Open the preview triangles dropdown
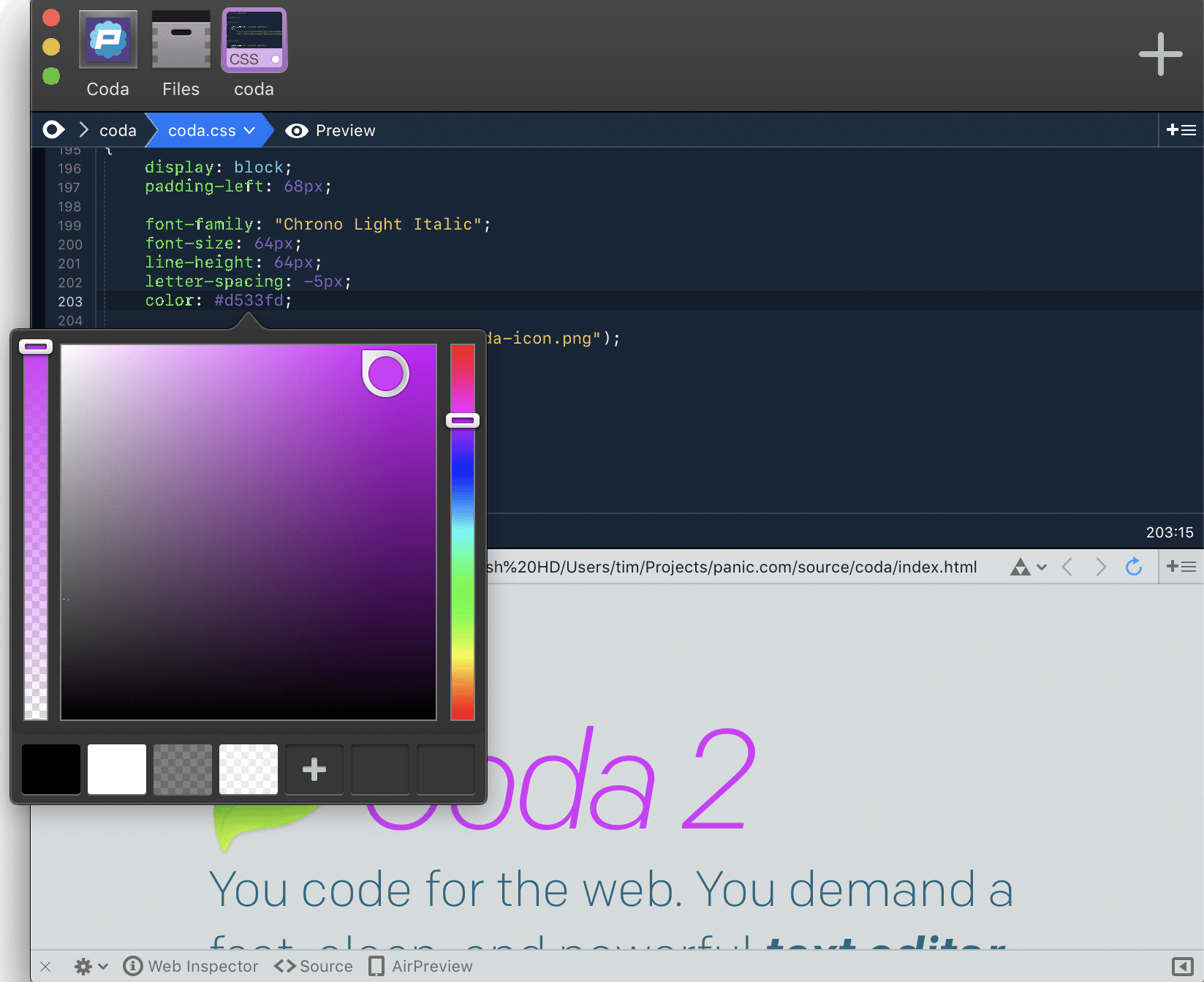The height and width of the screenshot is (982, 1204). (x=1029, y=567)
